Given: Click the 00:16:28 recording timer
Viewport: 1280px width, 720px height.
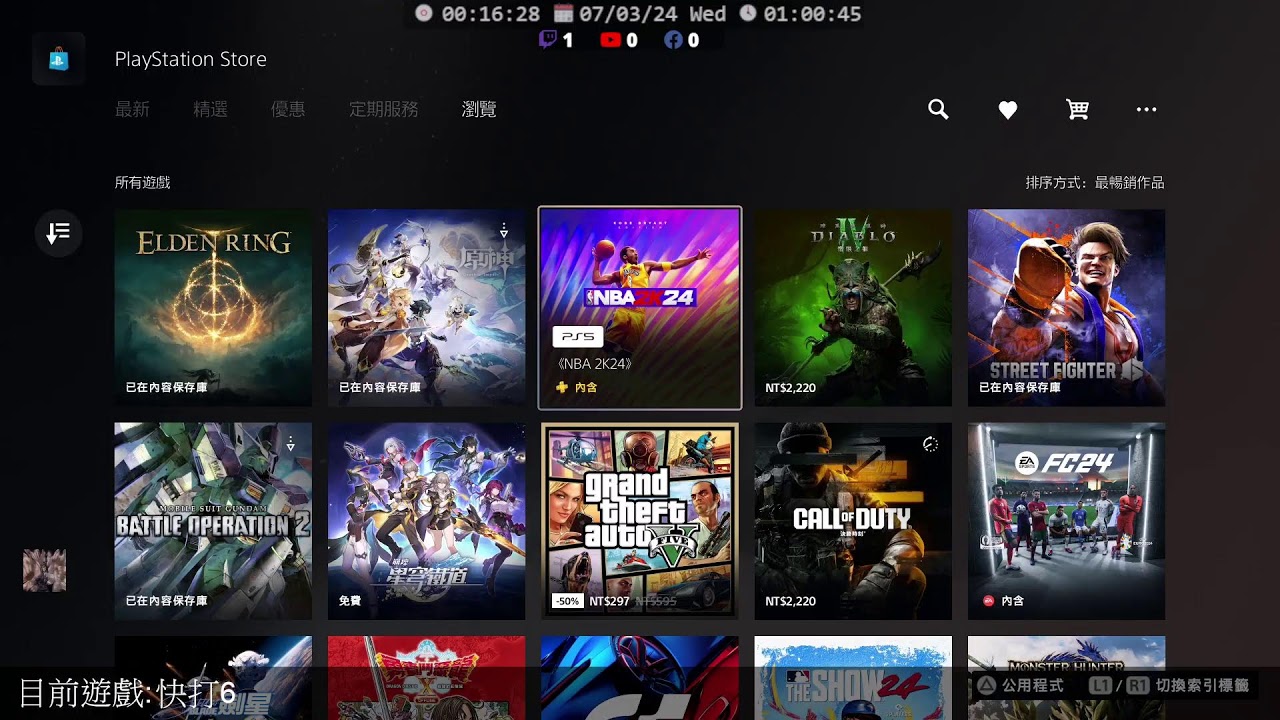Looking at the screenshot, I should (x=490, y=14).
